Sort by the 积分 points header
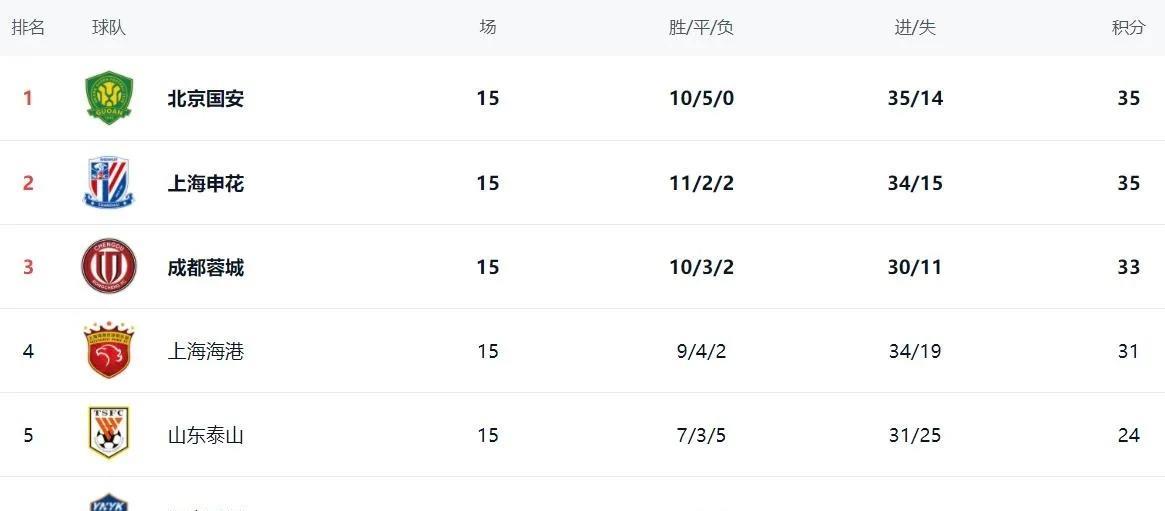The image size is (1165, 511). 1129,27
